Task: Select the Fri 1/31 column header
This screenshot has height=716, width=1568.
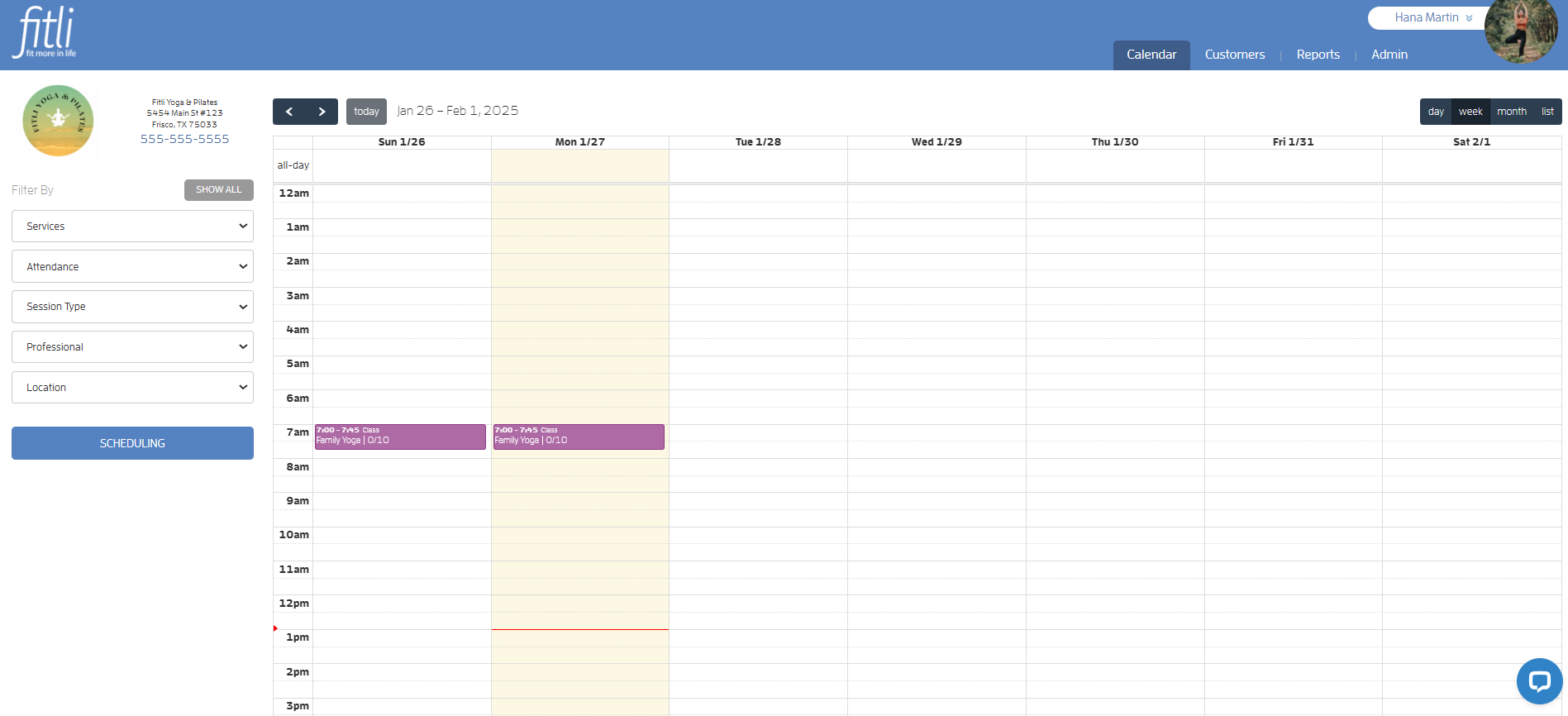Action: click(x=1293, y=142)
